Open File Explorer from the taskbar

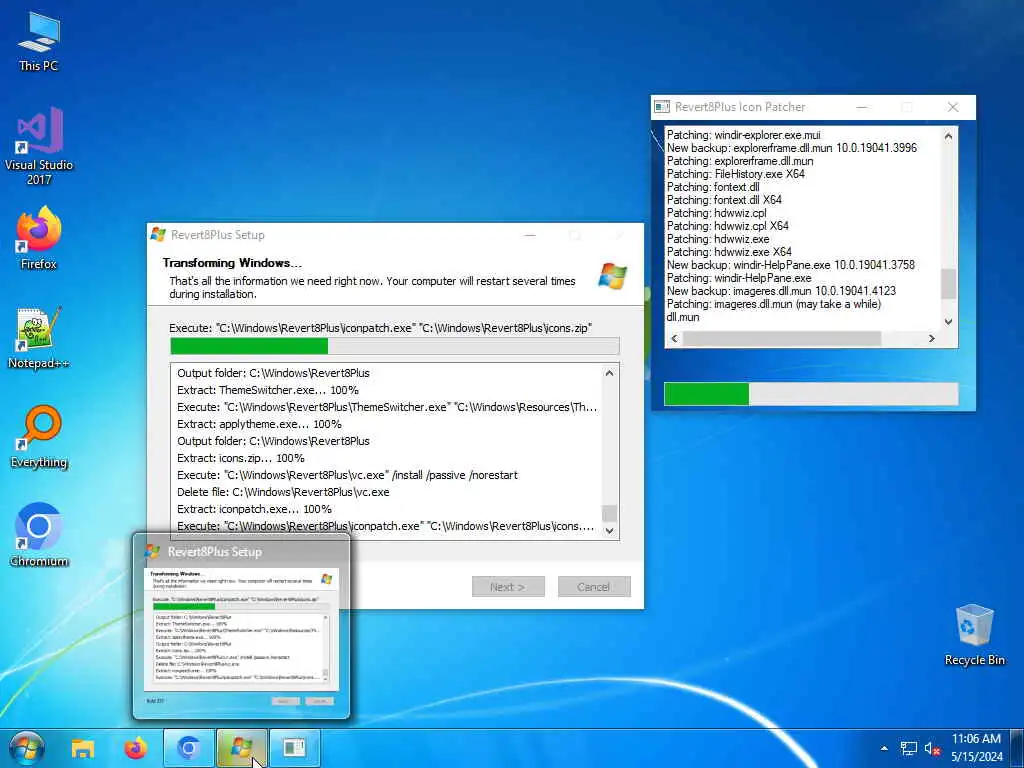83,748
